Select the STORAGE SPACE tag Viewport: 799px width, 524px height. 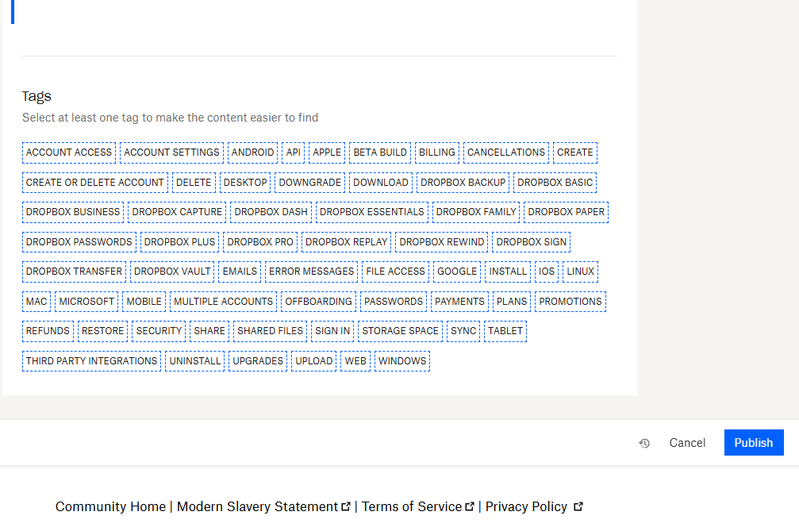(400, 331)
